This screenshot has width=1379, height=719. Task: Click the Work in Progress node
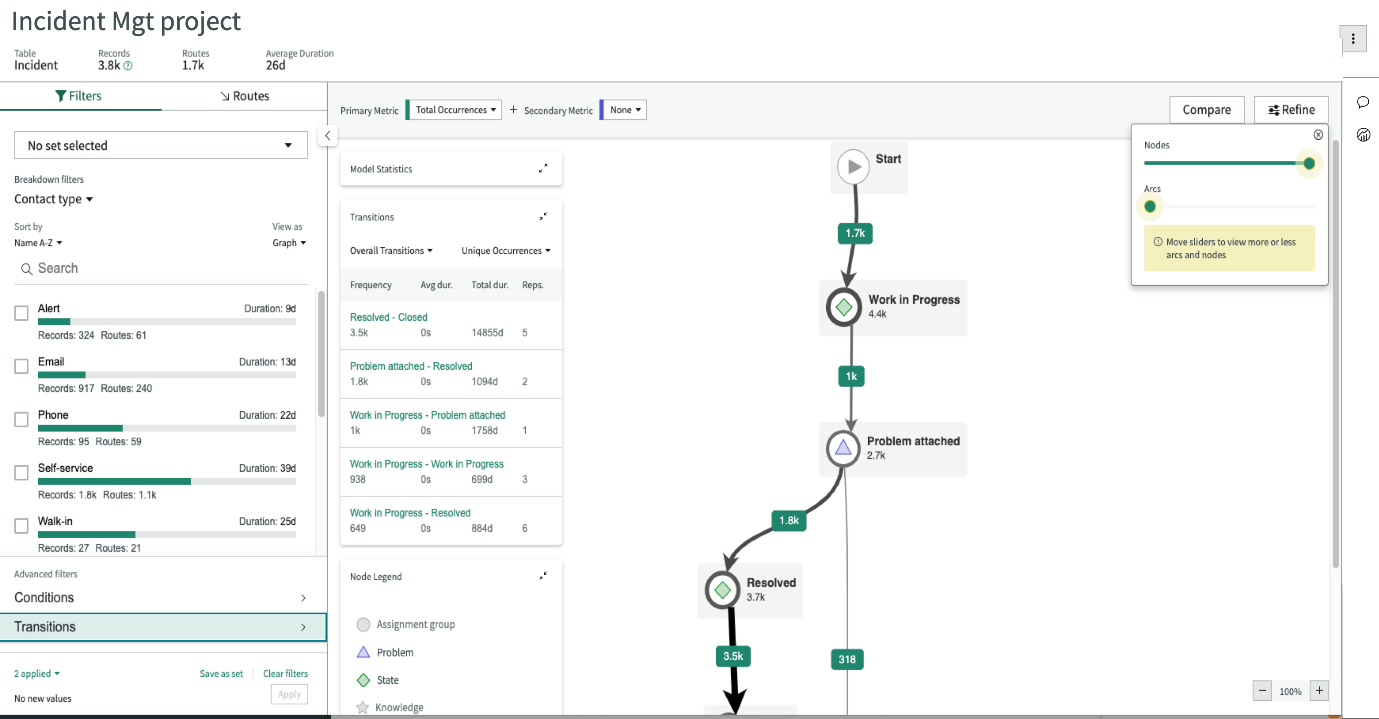843,307
